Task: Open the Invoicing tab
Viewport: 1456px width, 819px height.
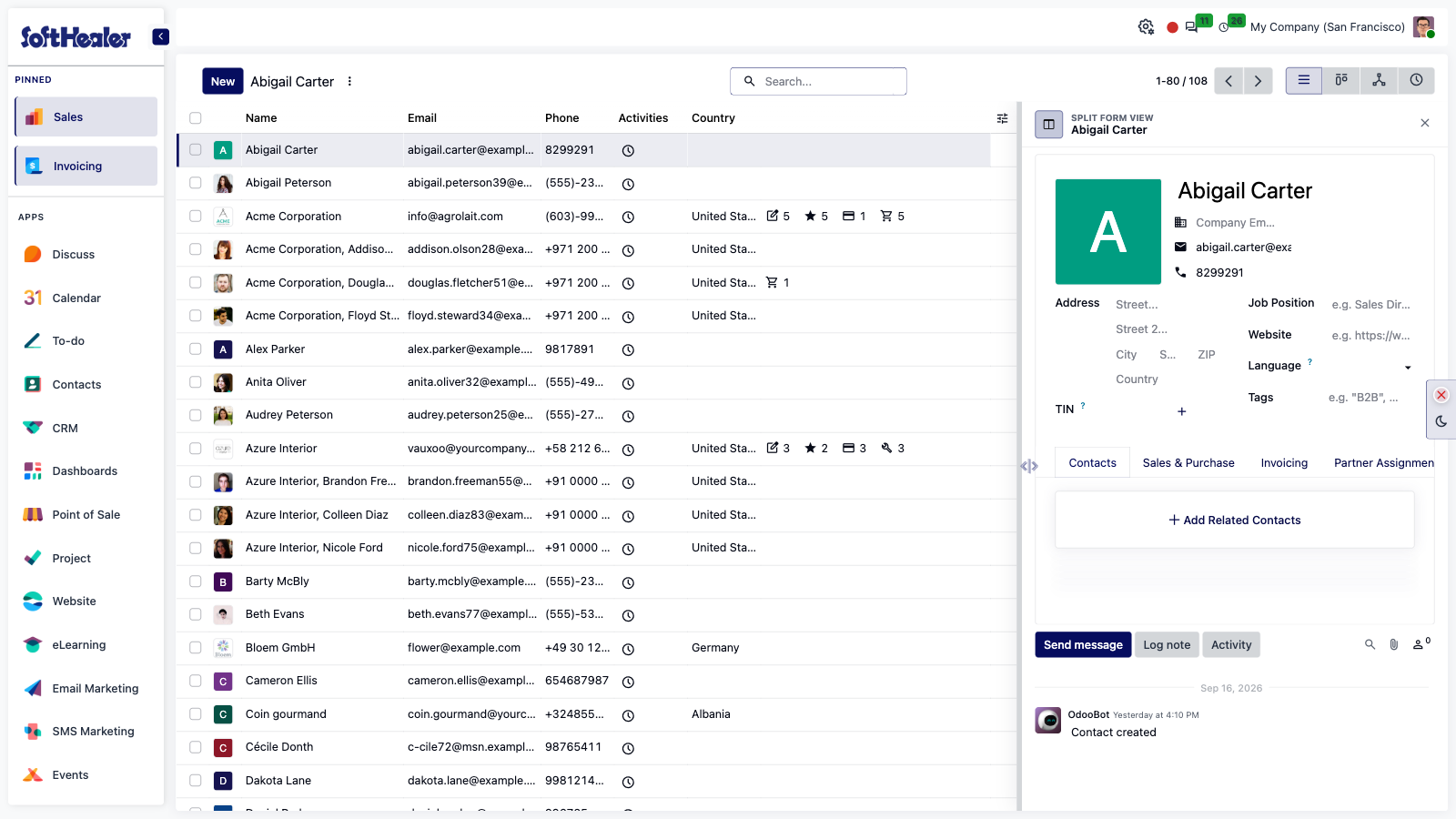Action: coord(1284,463)
